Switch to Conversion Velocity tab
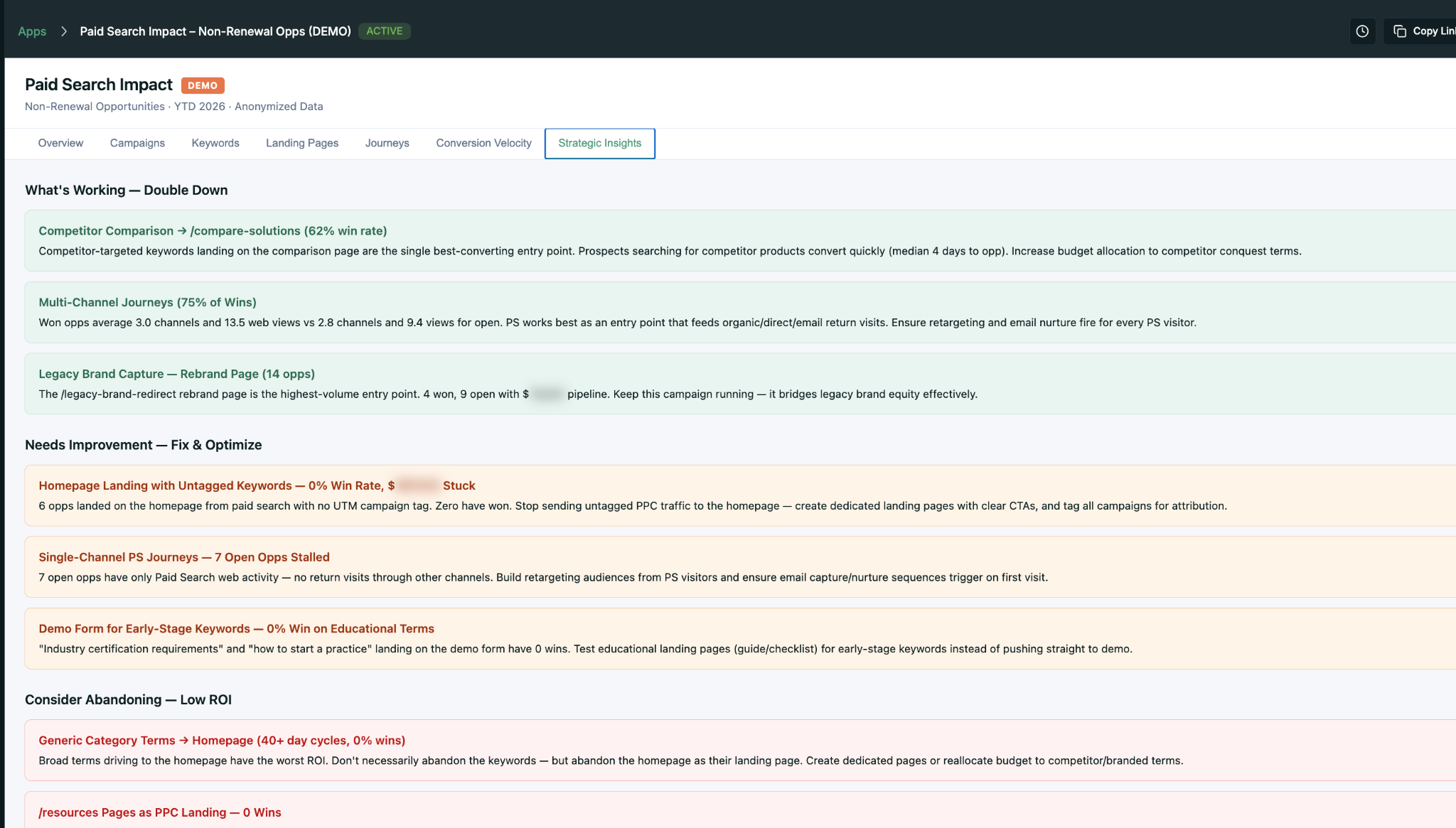Screen dimensions: 1456x828 tap(483, 143)
